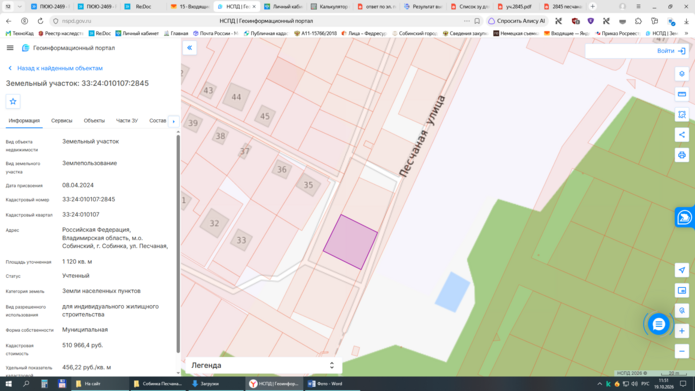Viewport: 695px width, 391px height.
Task: Open the Почта России bookmark
Action: pyautogui.click(x=216, y=33)
